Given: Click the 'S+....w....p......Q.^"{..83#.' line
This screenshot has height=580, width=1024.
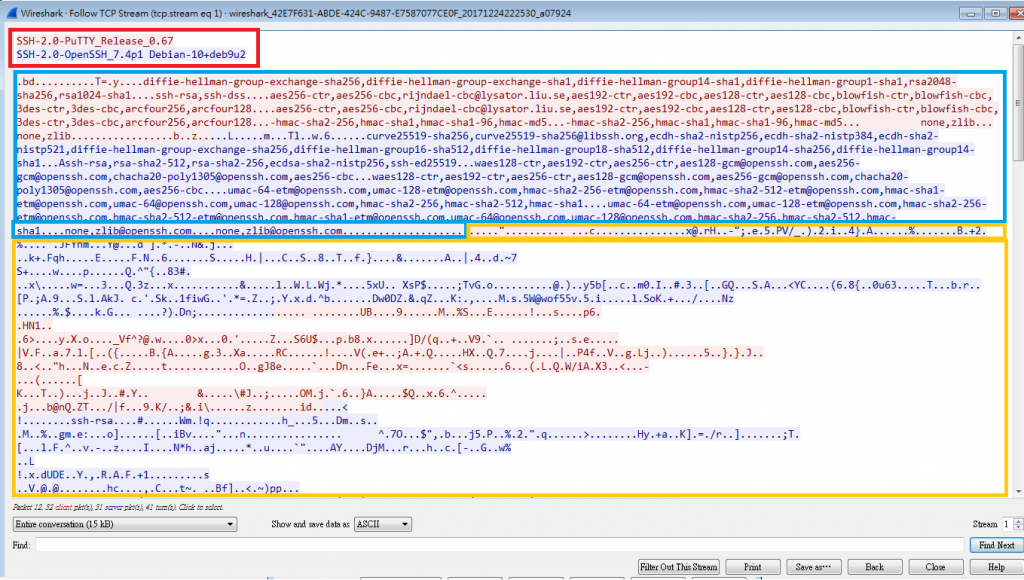Looking at the screenshot, I should pos(104,271).
